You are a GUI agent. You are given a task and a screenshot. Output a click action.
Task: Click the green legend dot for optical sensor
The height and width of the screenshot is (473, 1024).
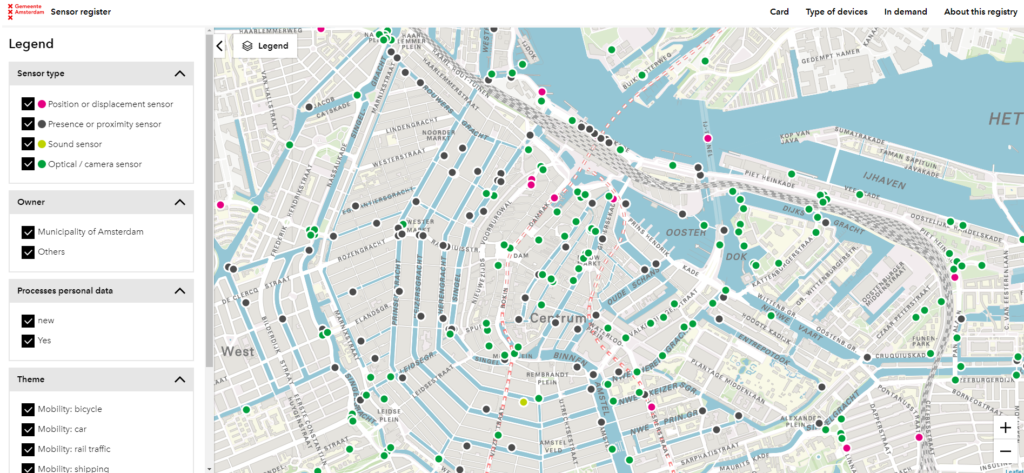42,164
